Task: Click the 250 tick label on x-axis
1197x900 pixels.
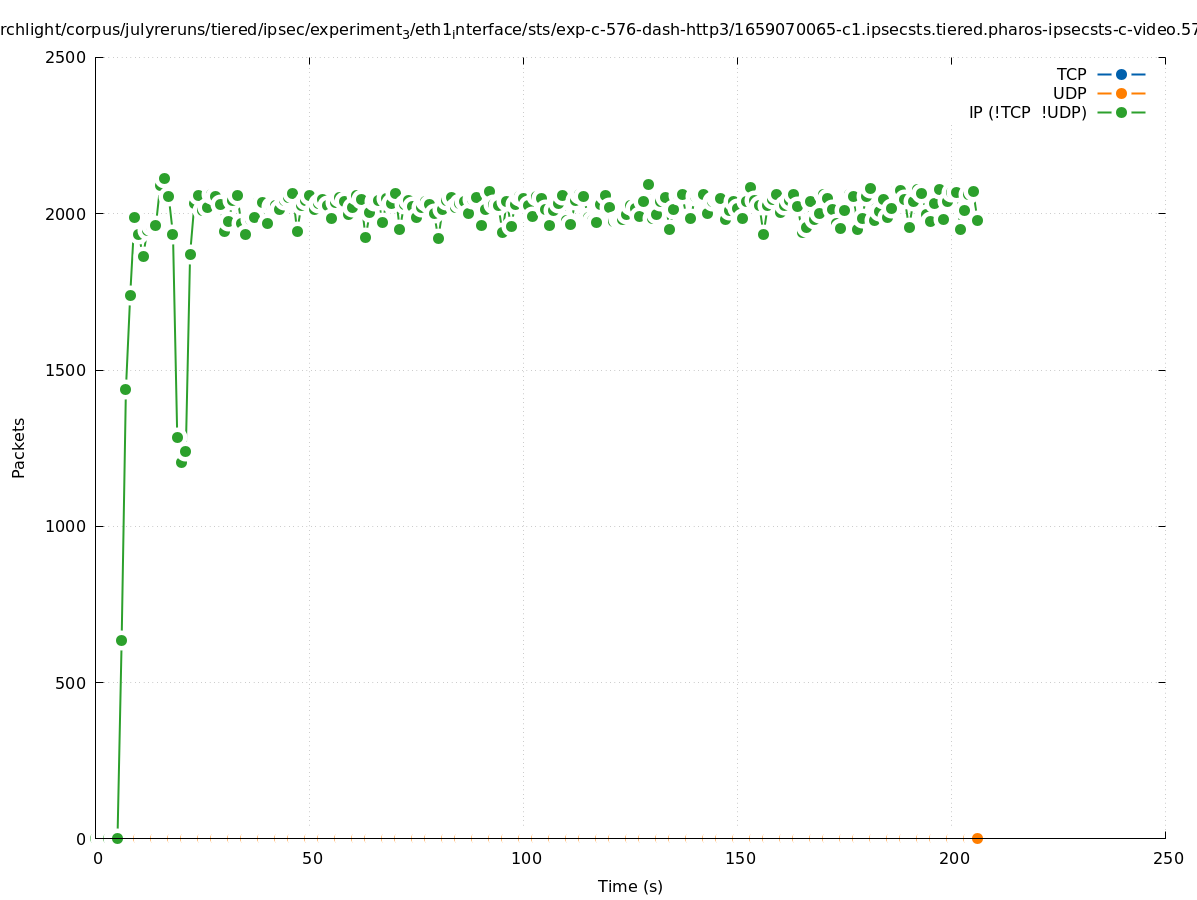Action: coord(1167,858)
